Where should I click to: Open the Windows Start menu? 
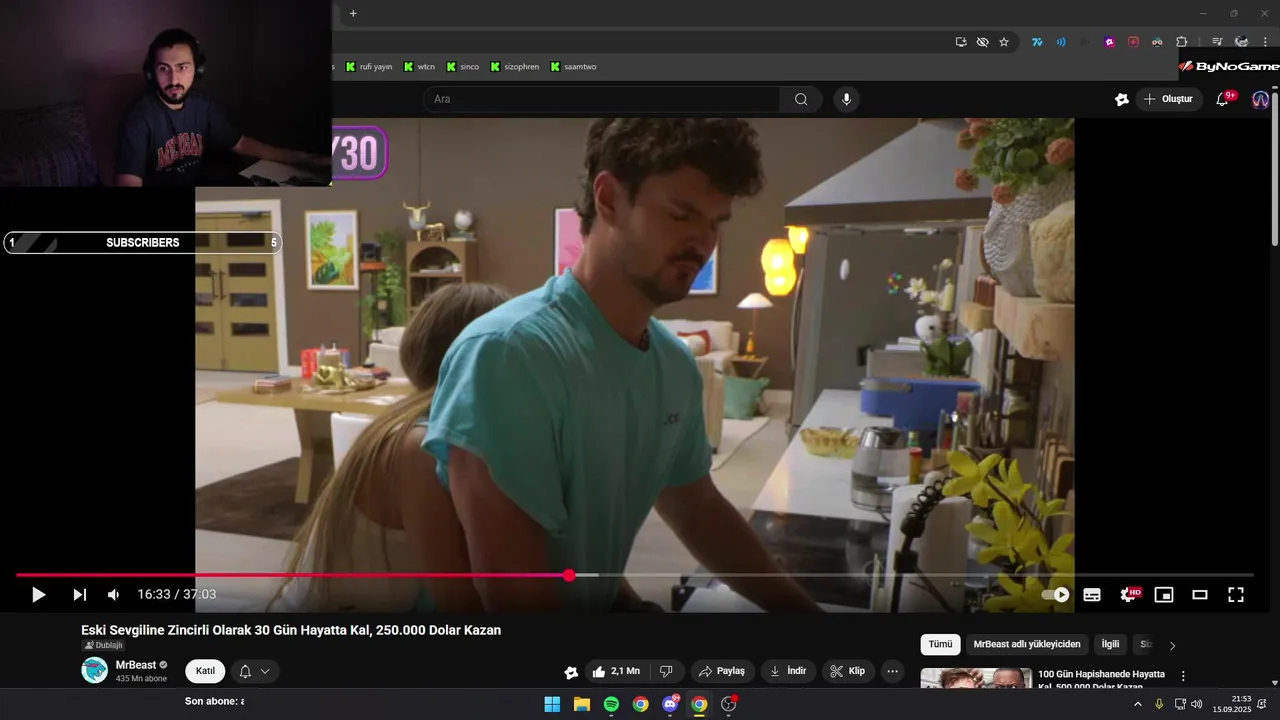[552, 704]
